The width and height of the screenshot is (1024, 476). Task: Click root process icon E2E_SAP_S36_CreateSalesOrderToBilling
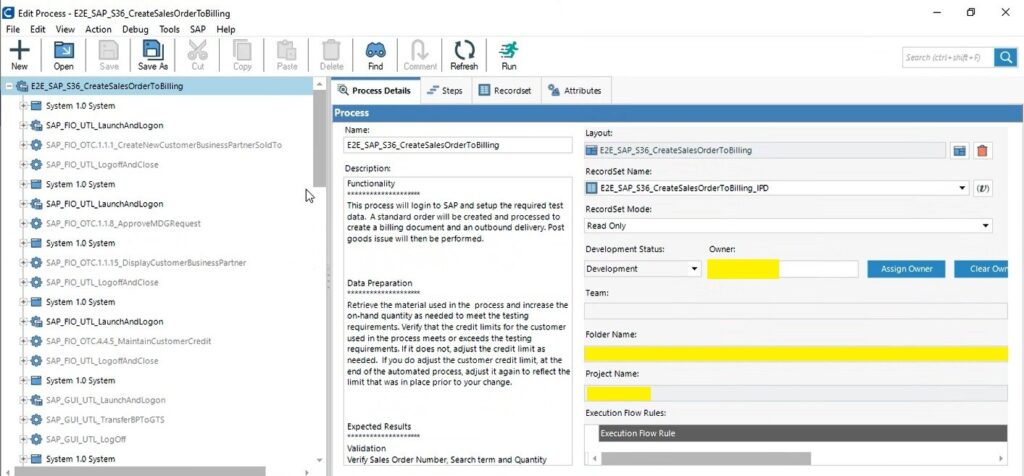coord(22,86)
